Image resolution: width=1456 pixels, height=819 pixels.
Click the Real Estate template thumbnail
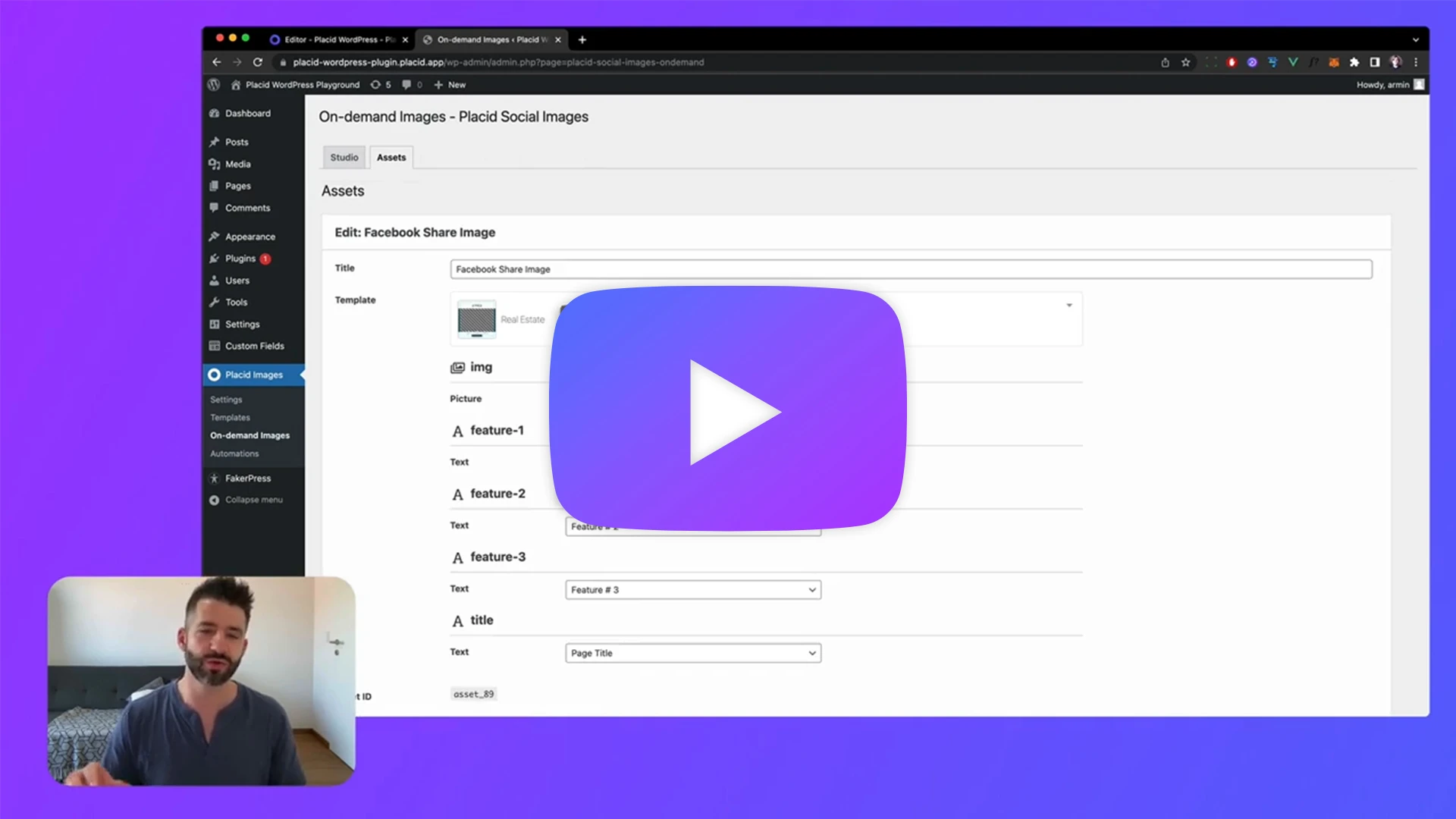tap(476, 319)
